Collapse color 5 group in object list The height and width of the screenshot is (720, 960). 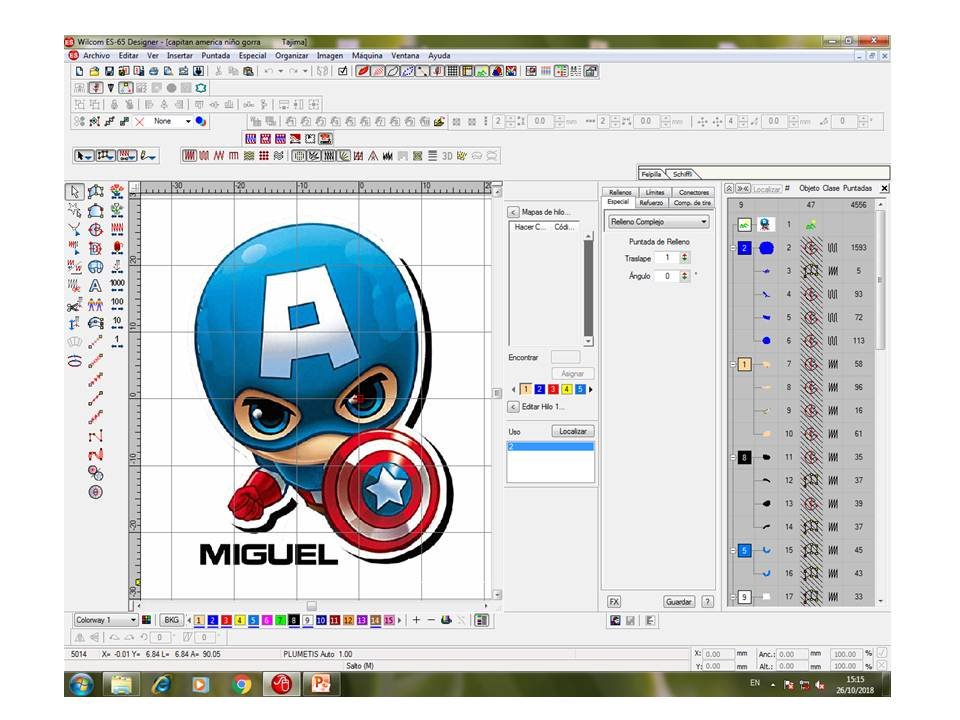(x=733, y=550)
